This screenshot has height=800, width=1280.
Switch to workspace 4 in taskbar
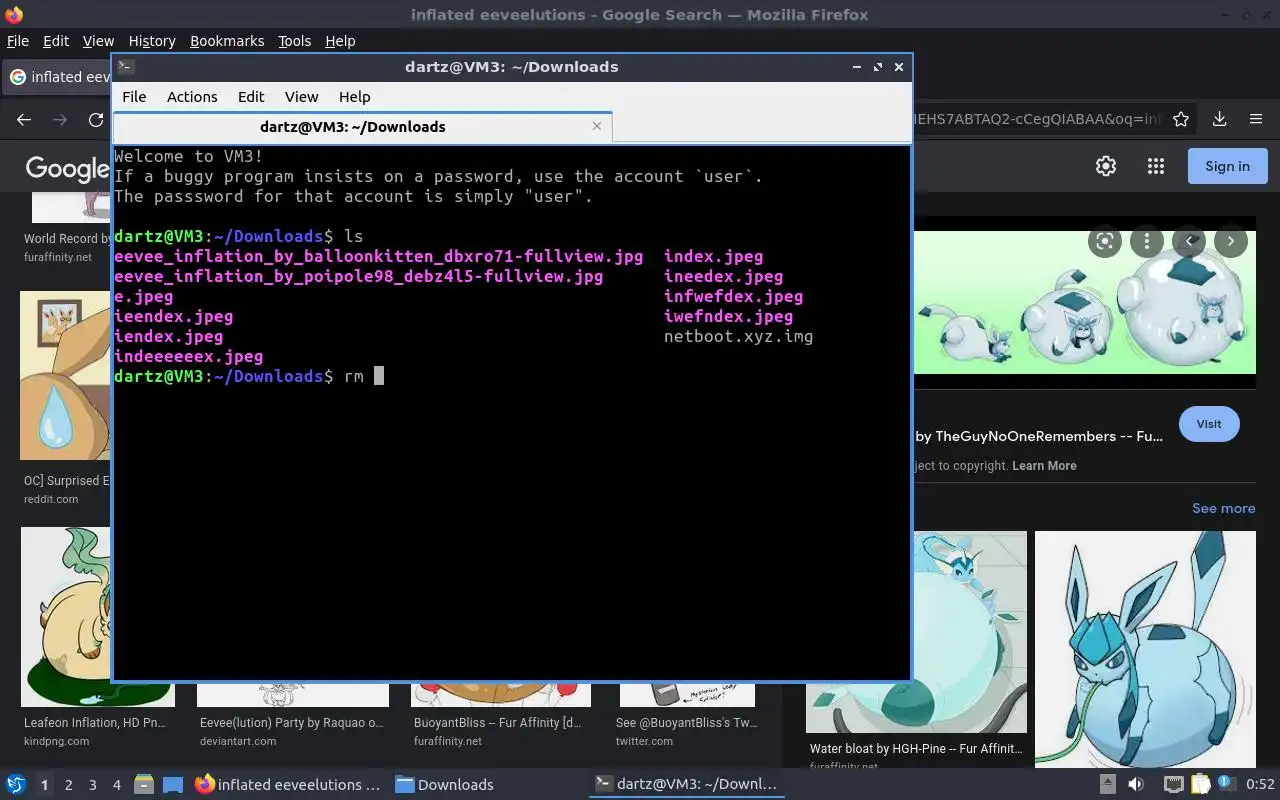tap(117, 785)
